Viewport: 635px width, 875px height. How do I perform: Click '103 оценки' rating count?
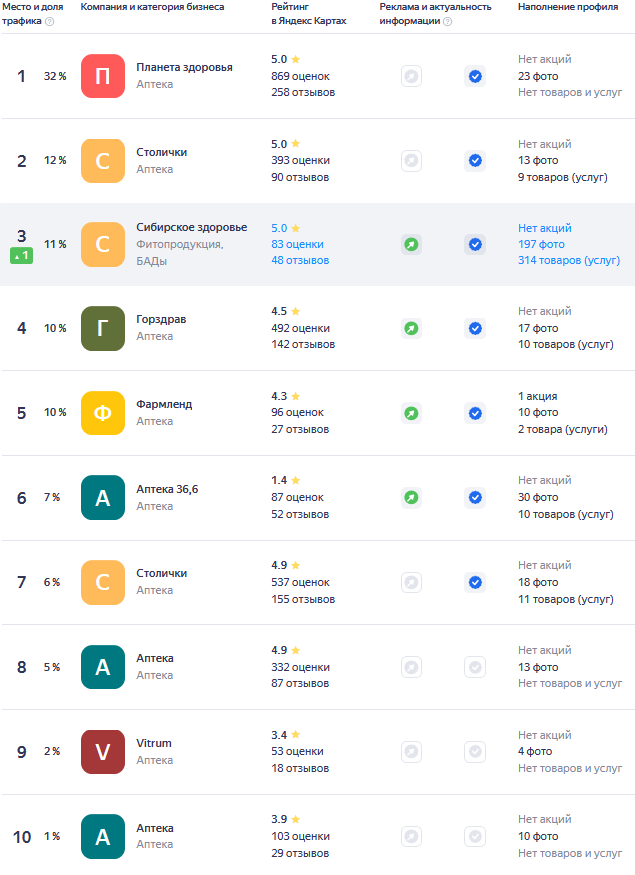click(300, 836)
